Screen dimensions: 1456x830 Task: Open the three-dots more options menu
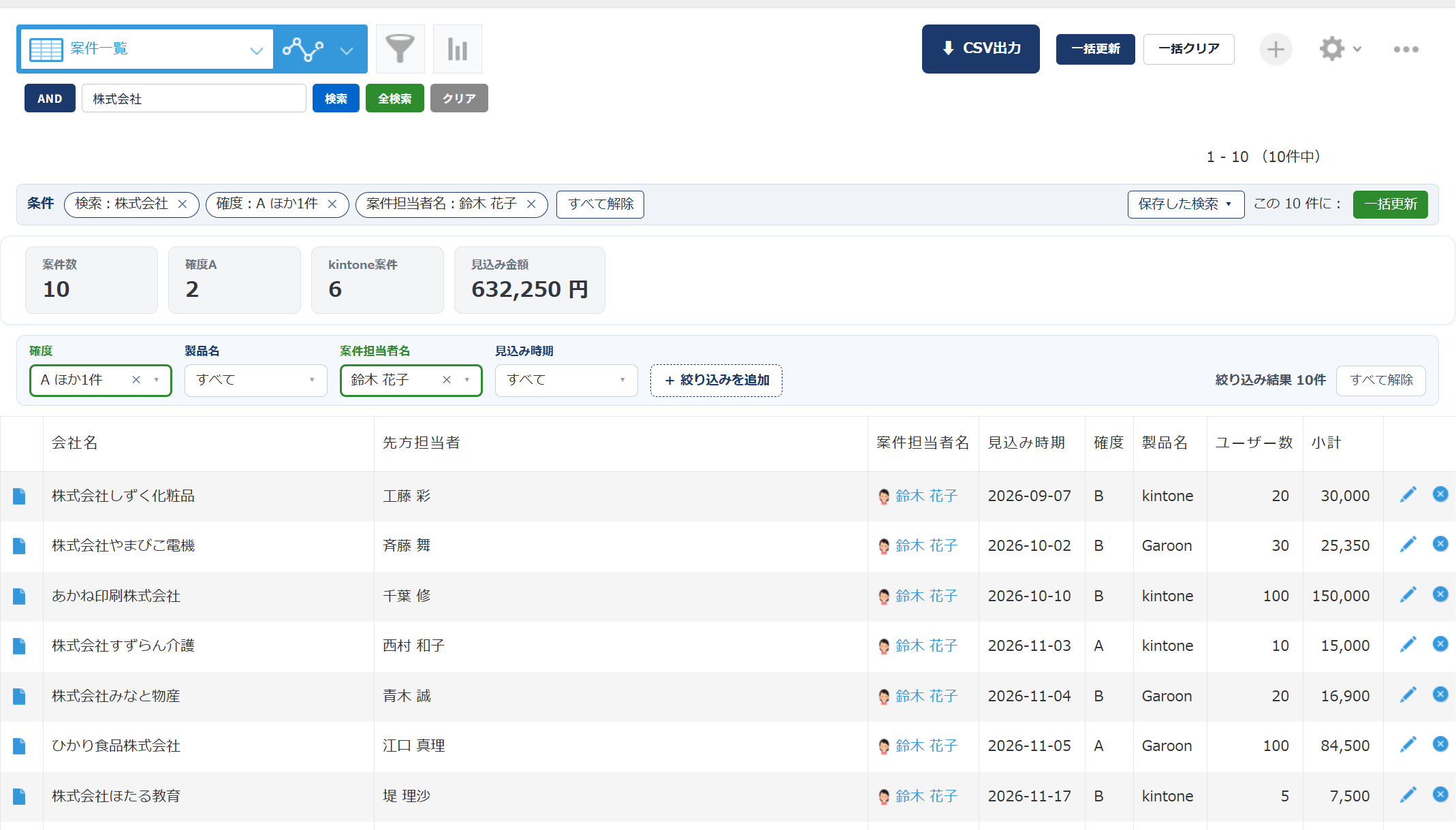tap(1406, 49)
